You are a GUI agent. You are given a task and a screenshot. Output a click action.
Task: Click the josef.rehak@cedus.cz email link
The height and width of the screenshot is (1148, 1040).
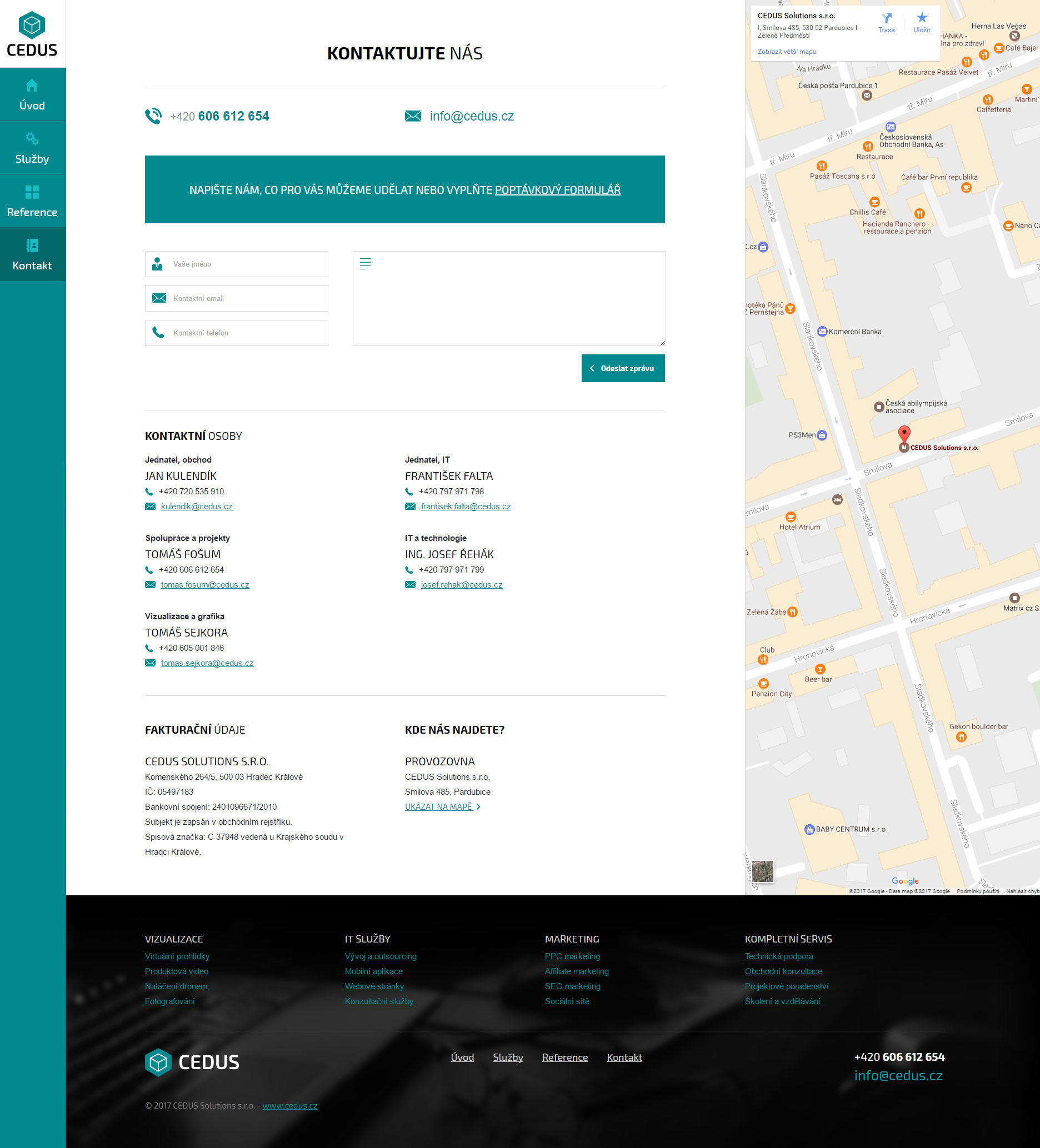click(x=461, y=585)
